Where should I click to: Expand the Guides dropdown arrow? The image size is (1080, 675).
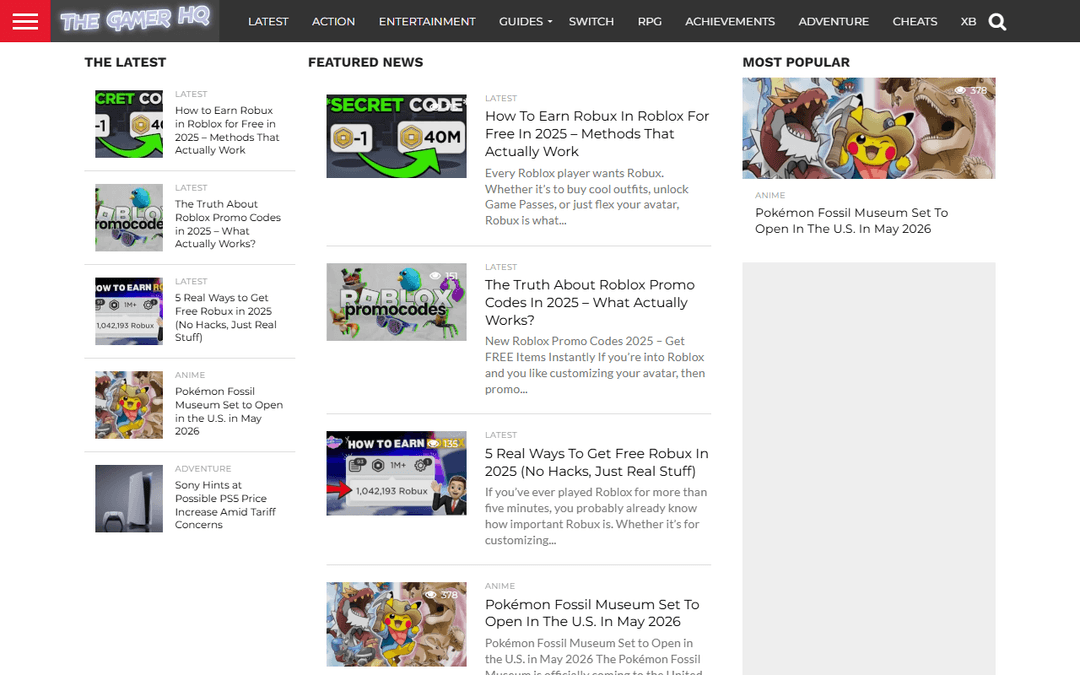(550, 22)
